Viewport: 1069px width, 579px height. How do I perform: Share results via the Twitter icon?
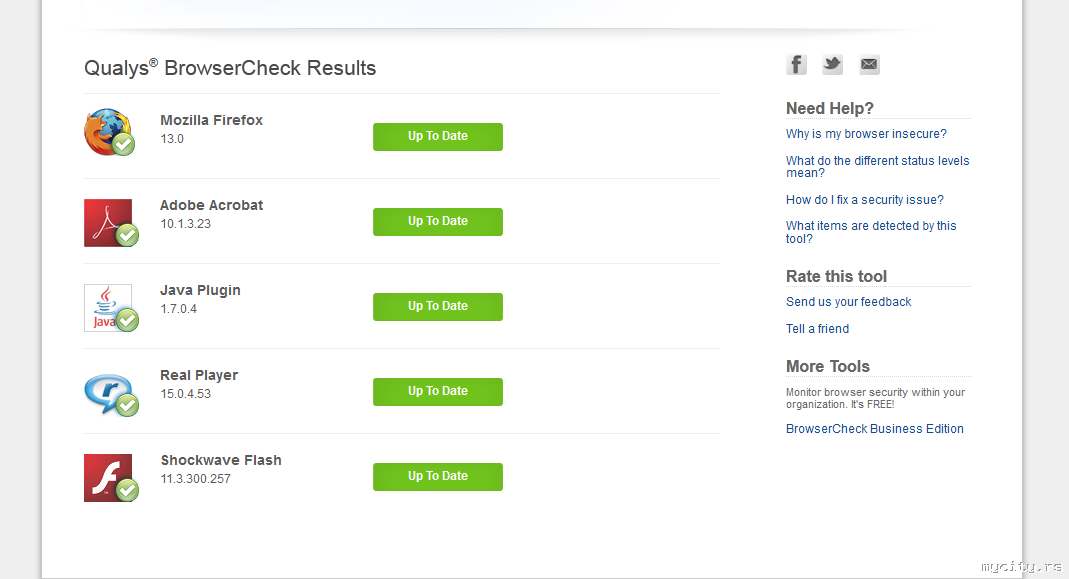[x=832, y=65]
